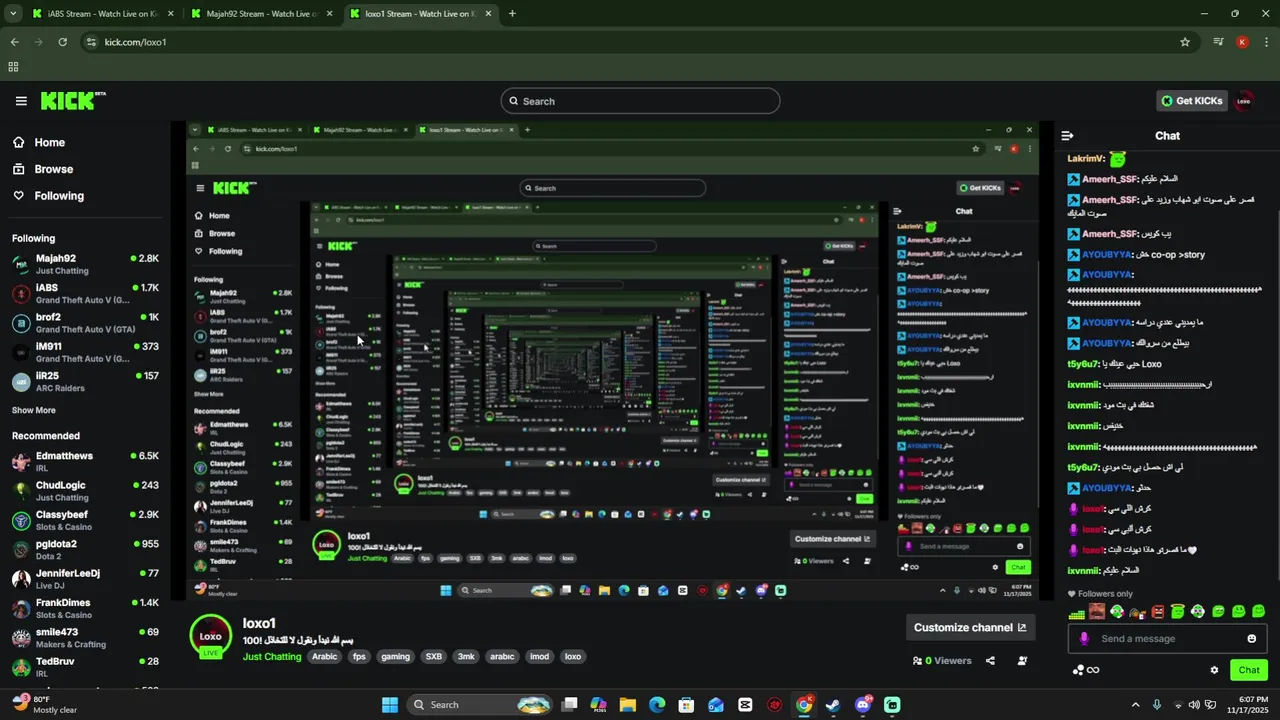This screenshot has width=1280, height=720.
Task: Open TedBruv recommended channel
Action: [85, 667]
